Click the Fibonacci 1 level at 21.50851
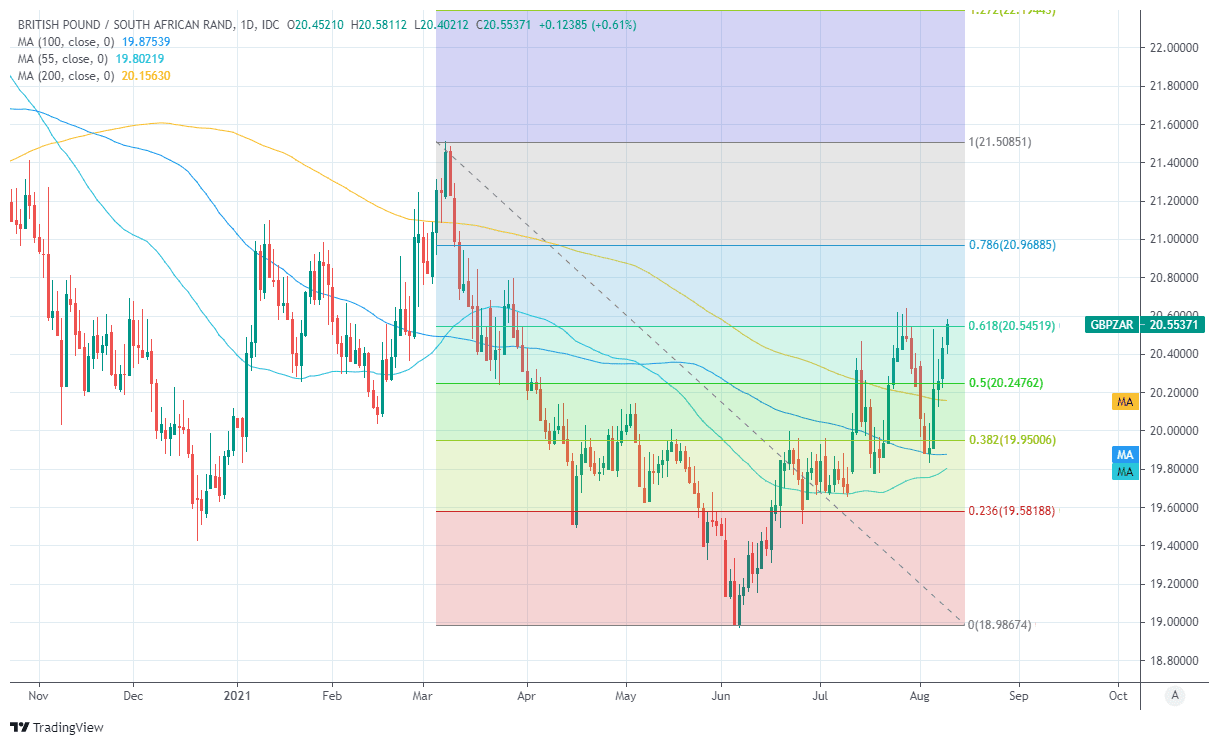Image resolution: width=1209 pixels, height=747 pixels. pos(1000,142)
